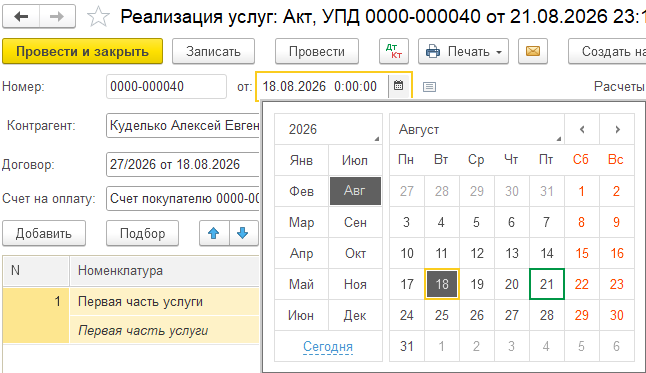Select month Июл
646x373 pixels.
pos(355,160)
